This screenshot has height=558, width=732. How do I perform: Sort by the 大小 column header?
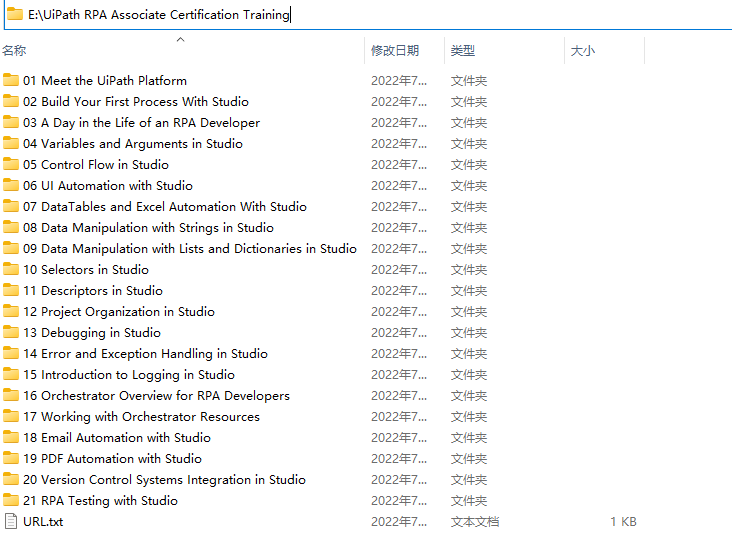583,50
